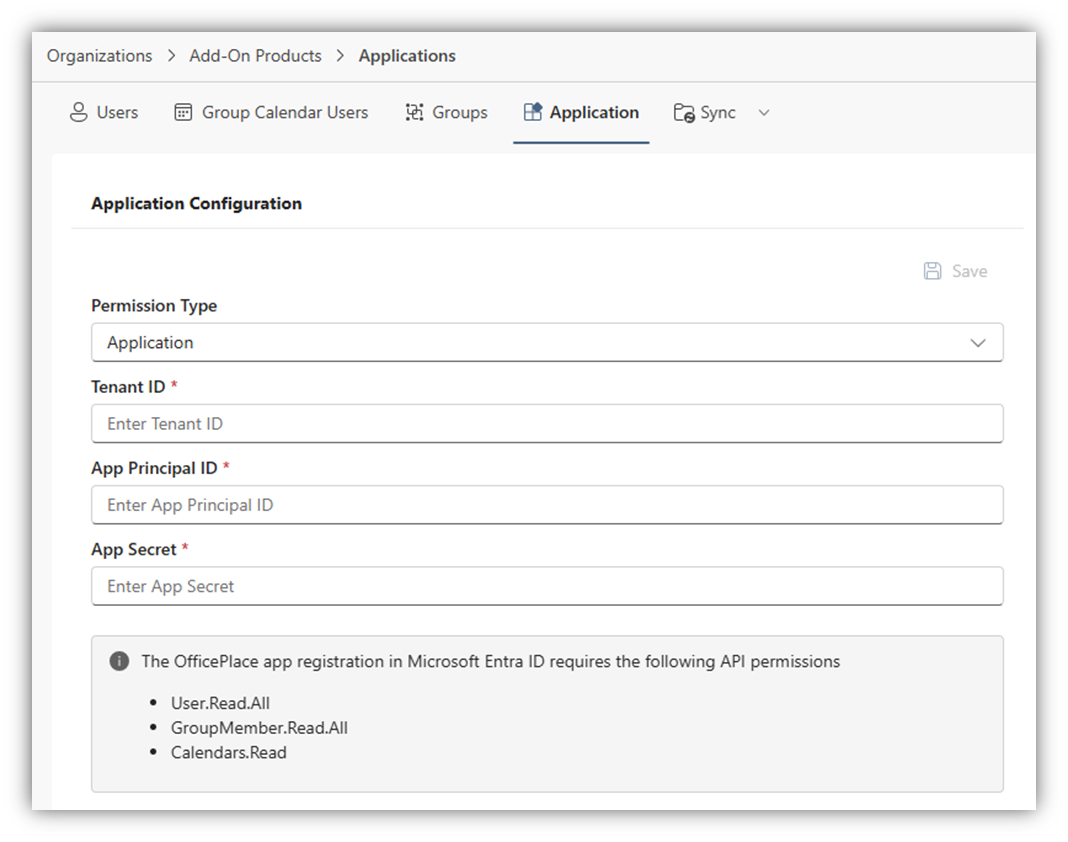Open the Permission Type dropdown arrow

(977, 343)
